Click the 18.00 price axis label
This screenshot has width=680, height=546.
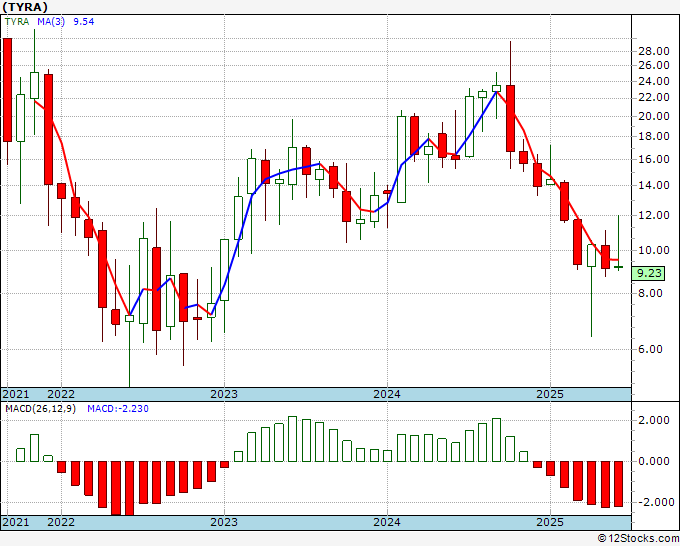tap(654, 136)
